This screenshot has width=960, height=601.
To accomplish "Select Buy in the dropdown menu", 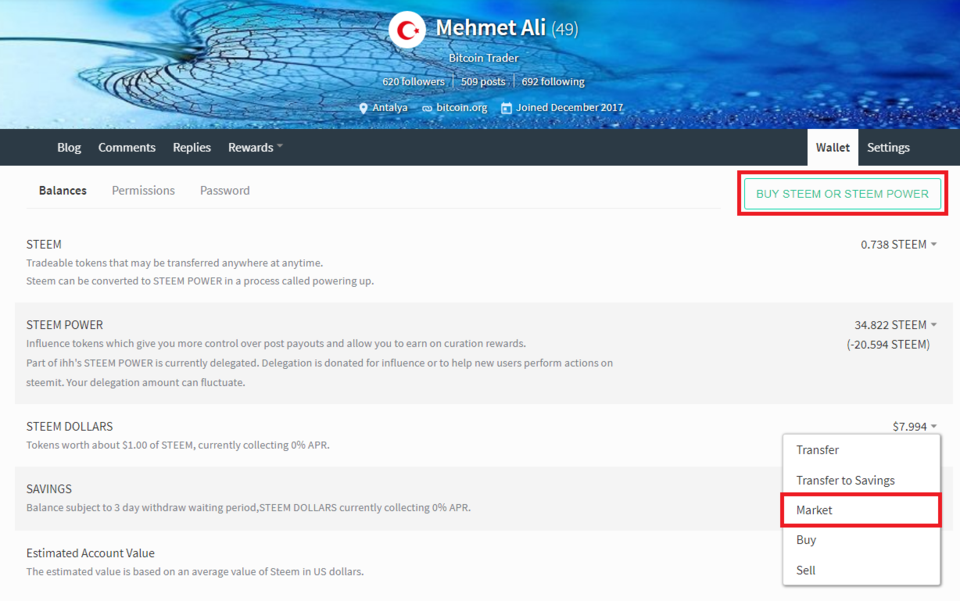I will (x=861, y=540).
